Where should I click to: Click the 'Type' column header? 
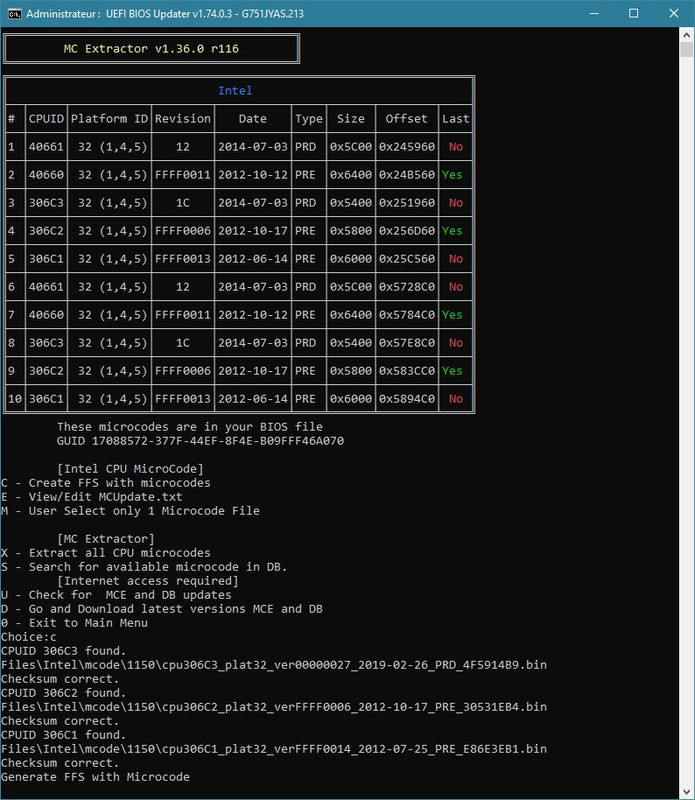(309, 119)
